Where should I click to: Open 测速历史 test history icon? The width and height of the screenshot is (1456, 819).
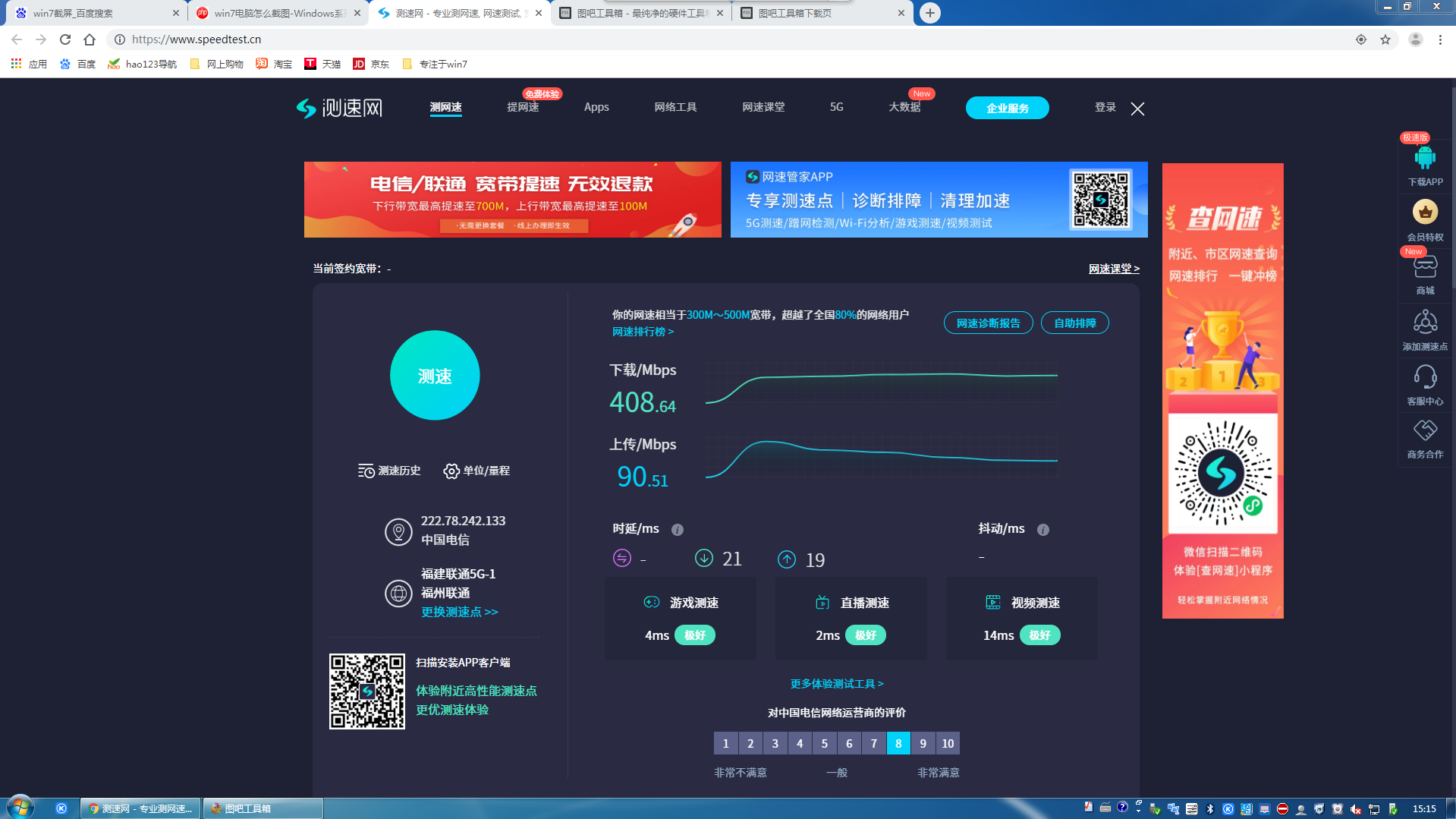(x=366, y=471)
